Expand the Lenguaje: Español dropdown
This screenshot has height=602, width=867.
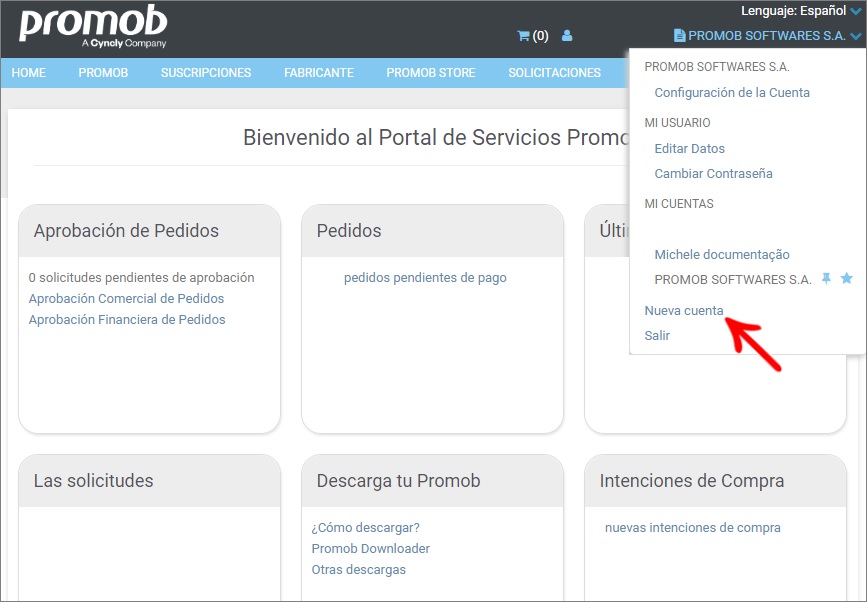pyautogui.click(x=801, y=11)
